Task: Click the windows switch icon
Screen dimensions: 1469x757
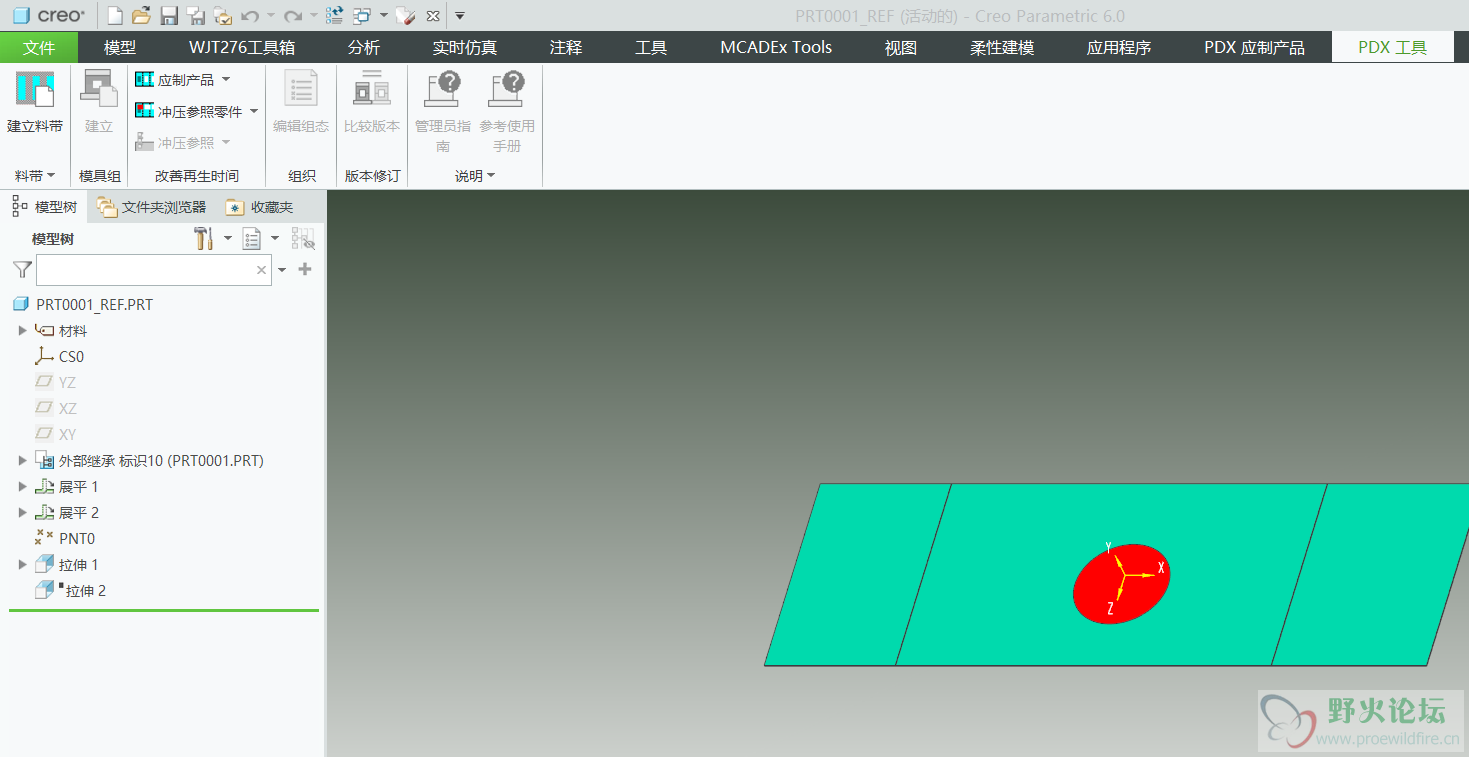Action: tap(361, 16)
